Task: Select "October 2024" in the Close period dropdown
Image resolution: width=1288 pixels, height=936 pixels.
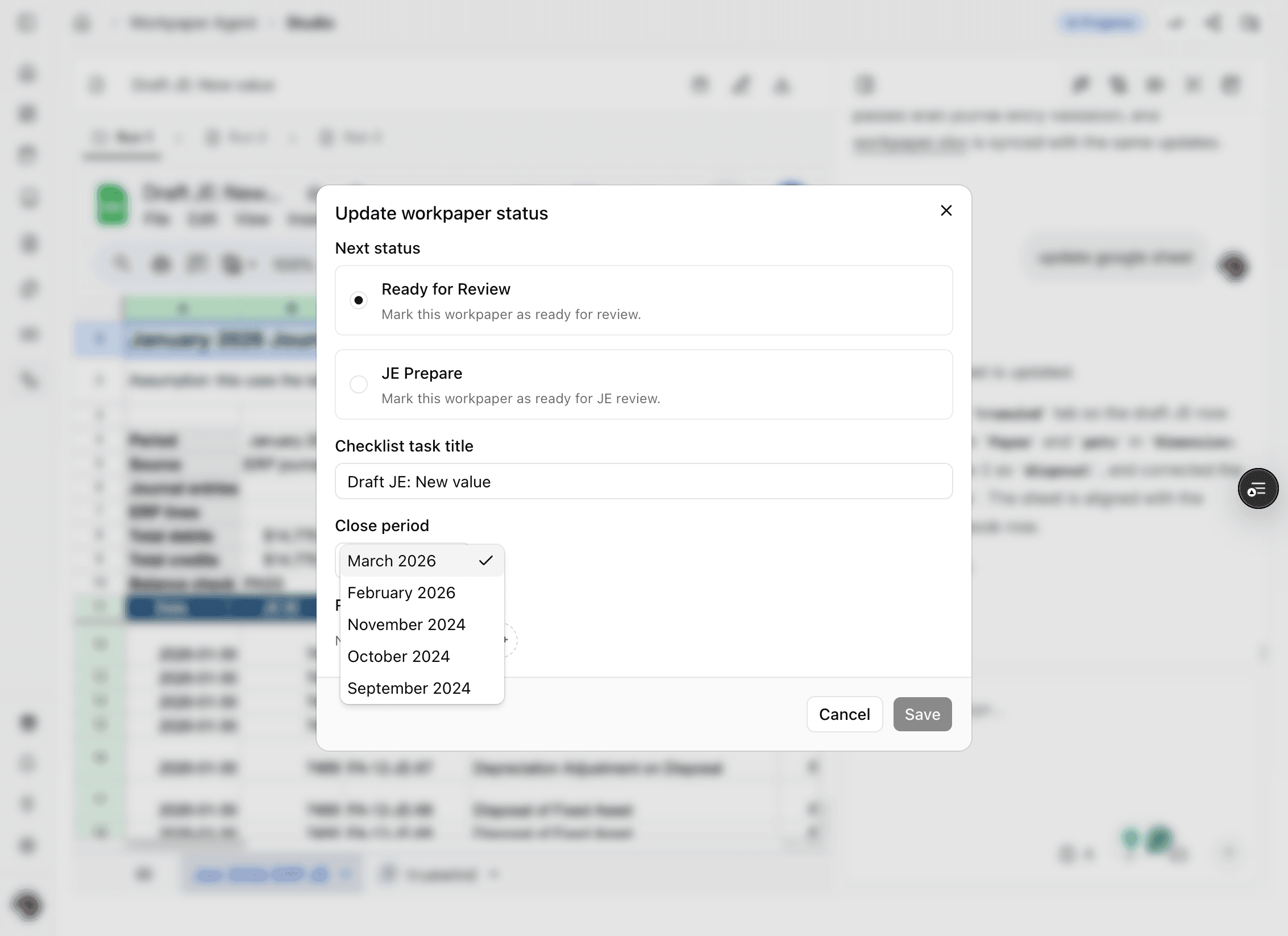Action: [x=398, y=656]
